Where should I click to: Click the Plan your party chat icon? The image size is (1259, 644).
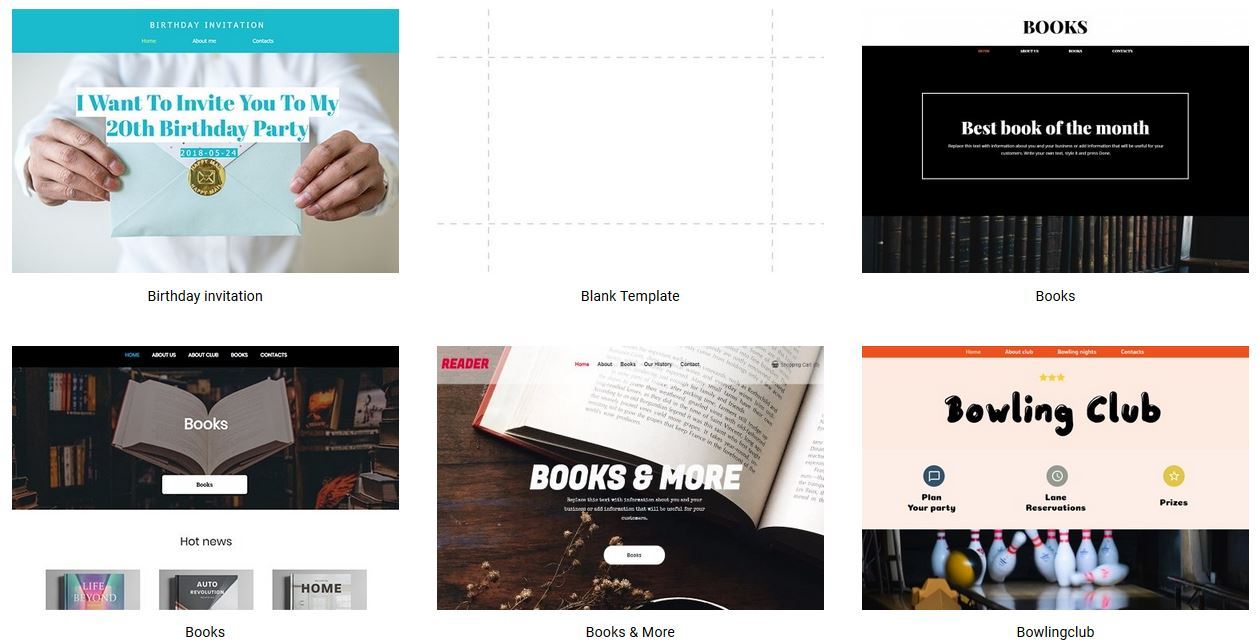933,476
